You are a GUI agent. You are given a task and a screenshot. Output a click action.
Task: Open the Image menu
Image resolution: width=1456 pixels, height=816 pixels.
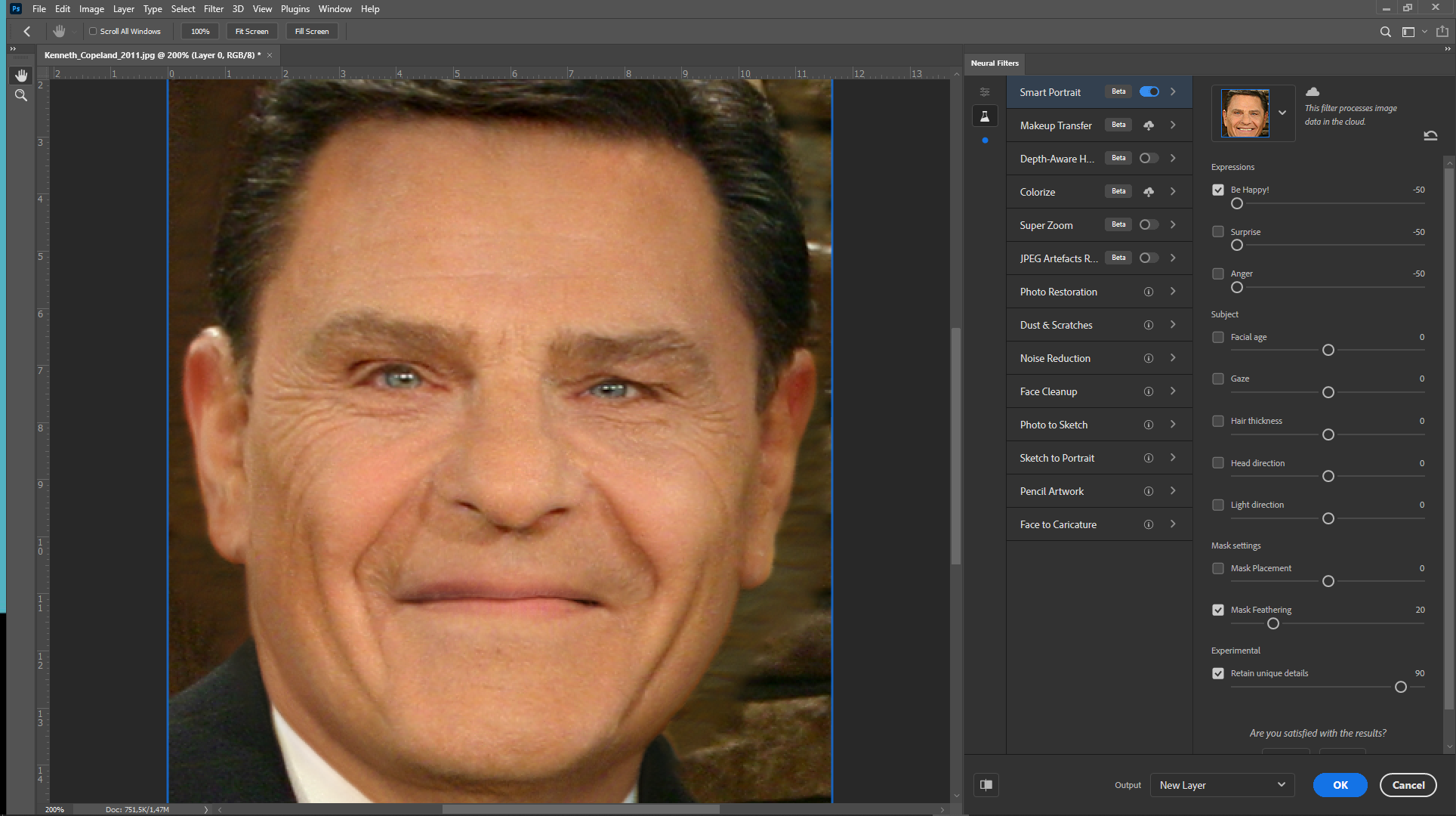coord(91,9)
